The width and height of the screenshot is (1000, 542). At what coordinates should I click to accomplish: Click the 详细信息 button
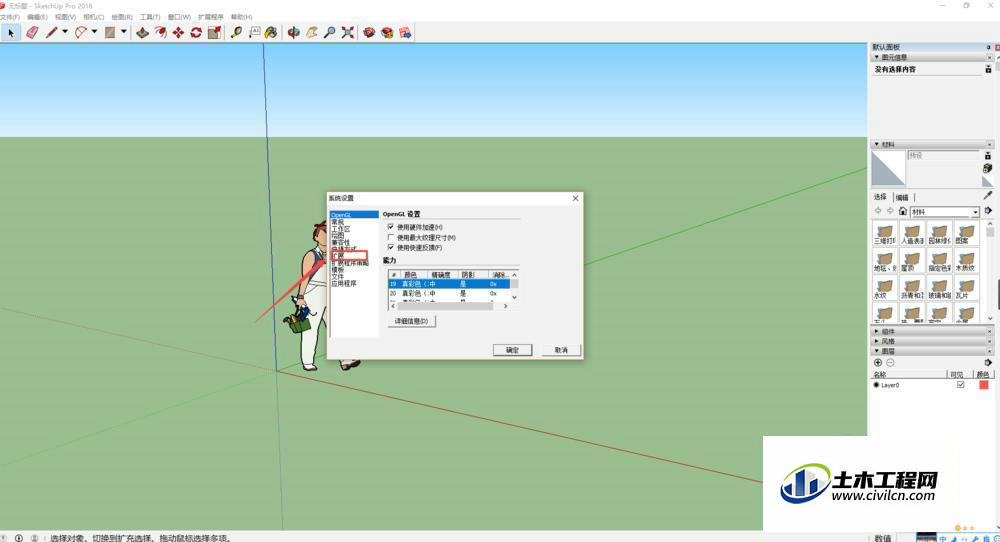[411, 321]
